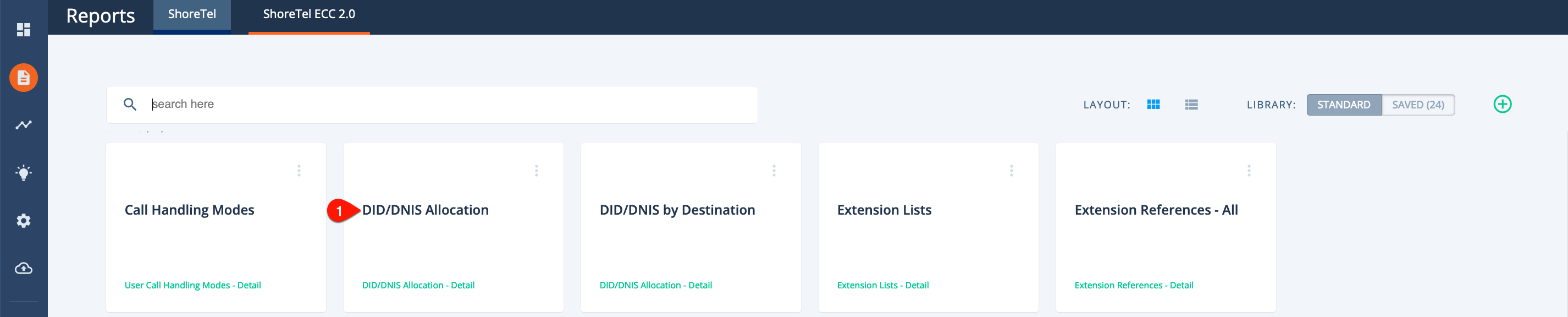Open the Extension References - All report title

[1156, 210]
